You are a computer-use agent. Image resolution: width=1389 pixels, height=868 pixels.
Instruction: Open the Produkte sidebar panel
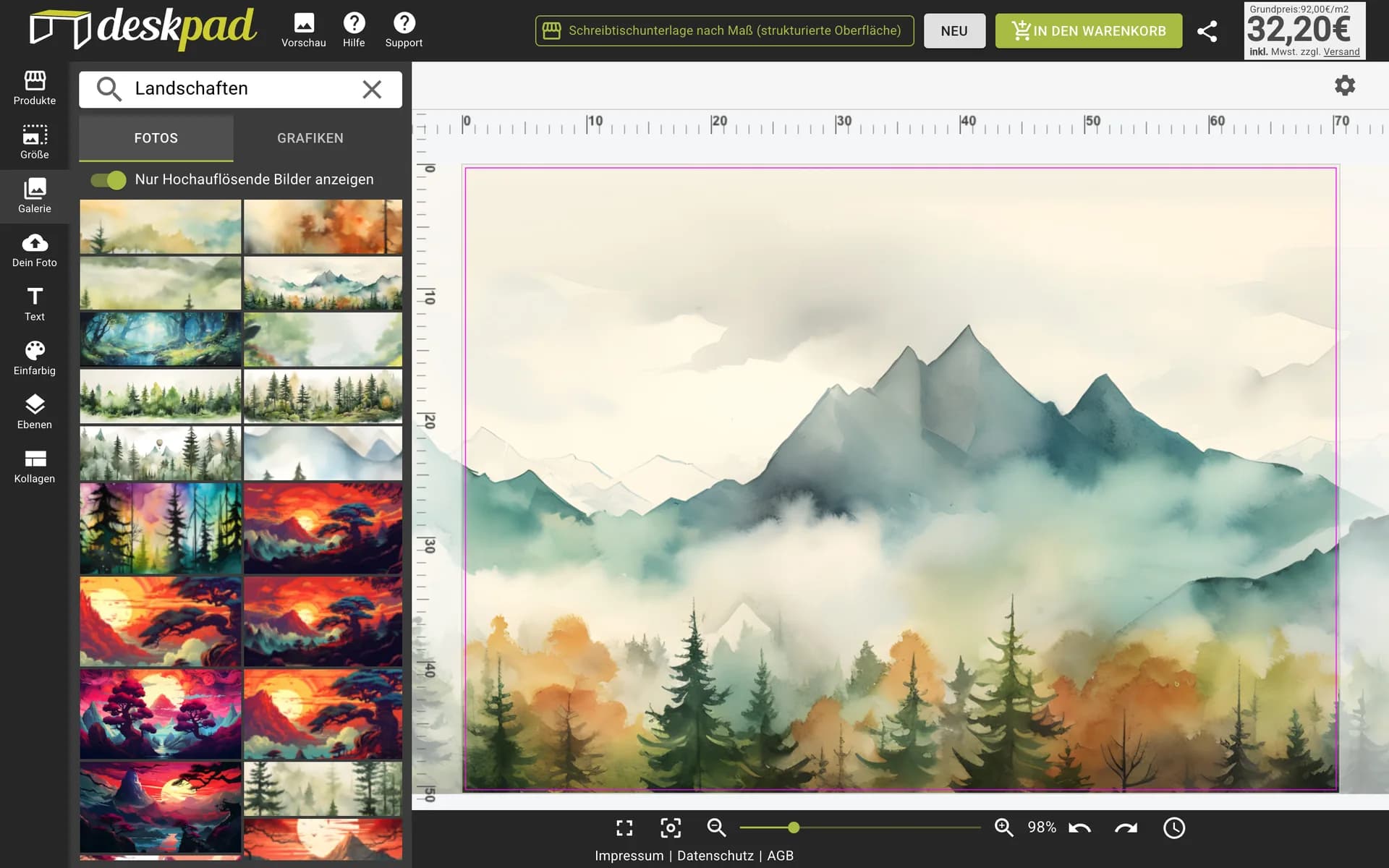pos(35,88)
